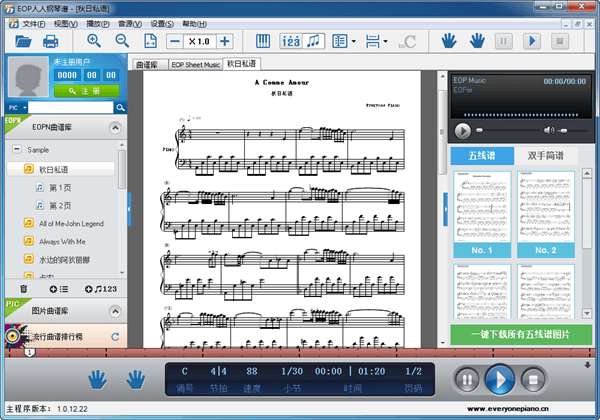
Task: Click the round pause button
Action: 466,380
